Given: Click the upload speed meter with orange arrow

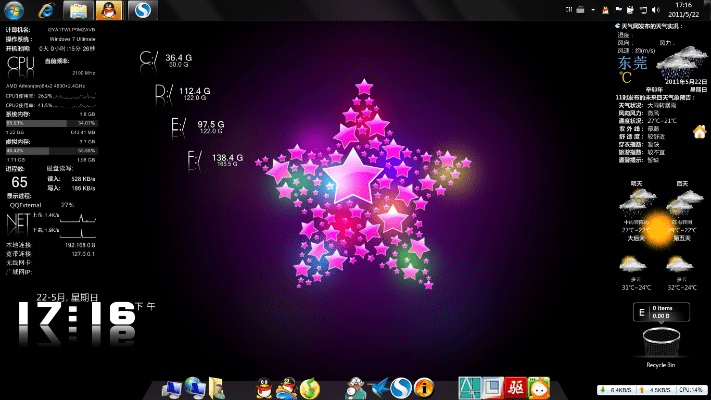Looking at the screenshot, I should coord(657,390).
